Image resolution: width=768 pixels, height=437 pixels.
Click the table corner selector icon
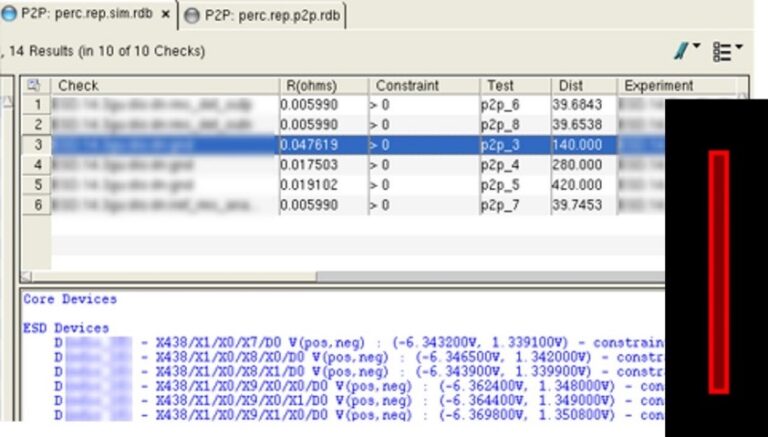click(33, 86)
